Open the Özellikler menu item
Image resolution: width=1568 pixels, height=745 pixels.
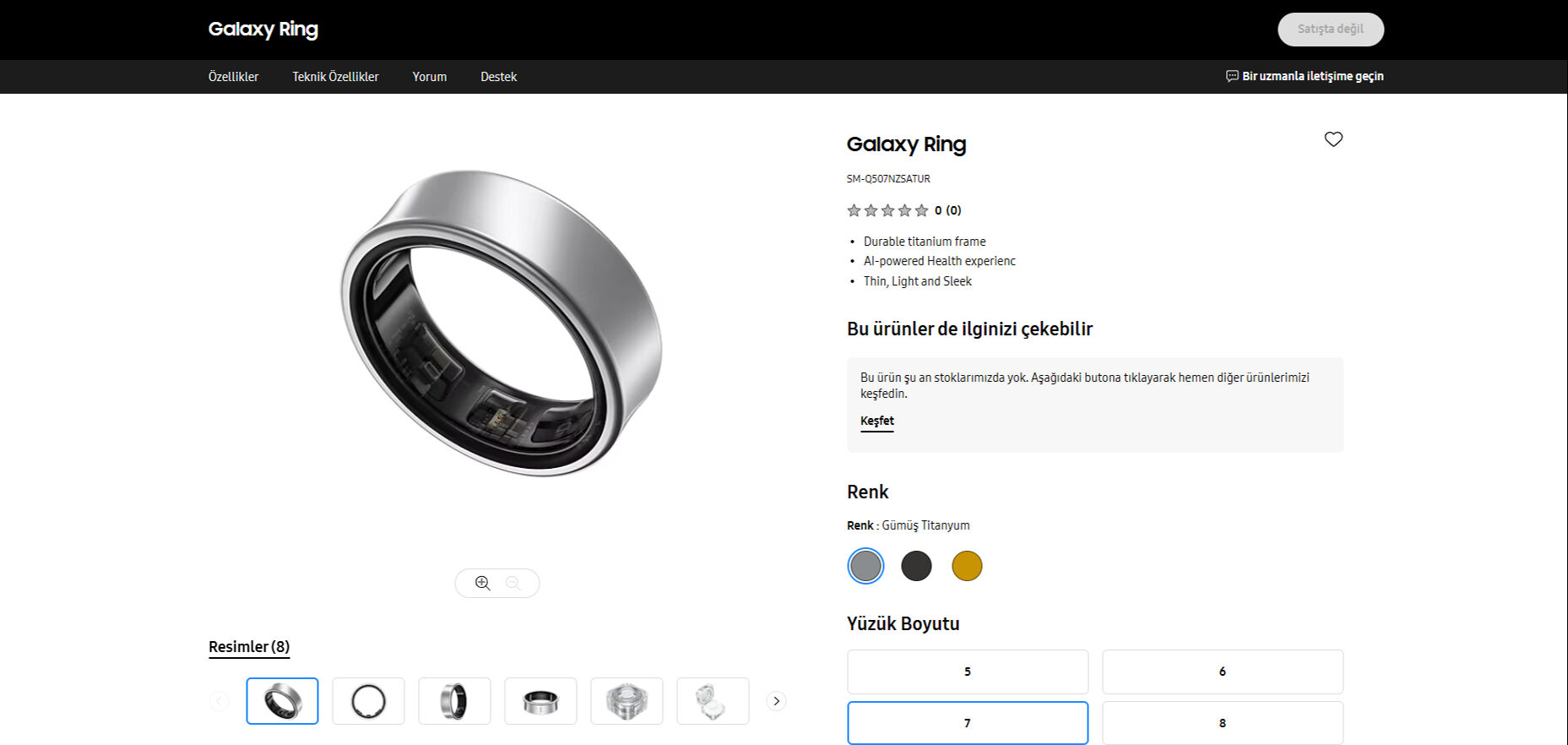coord(233,76)
